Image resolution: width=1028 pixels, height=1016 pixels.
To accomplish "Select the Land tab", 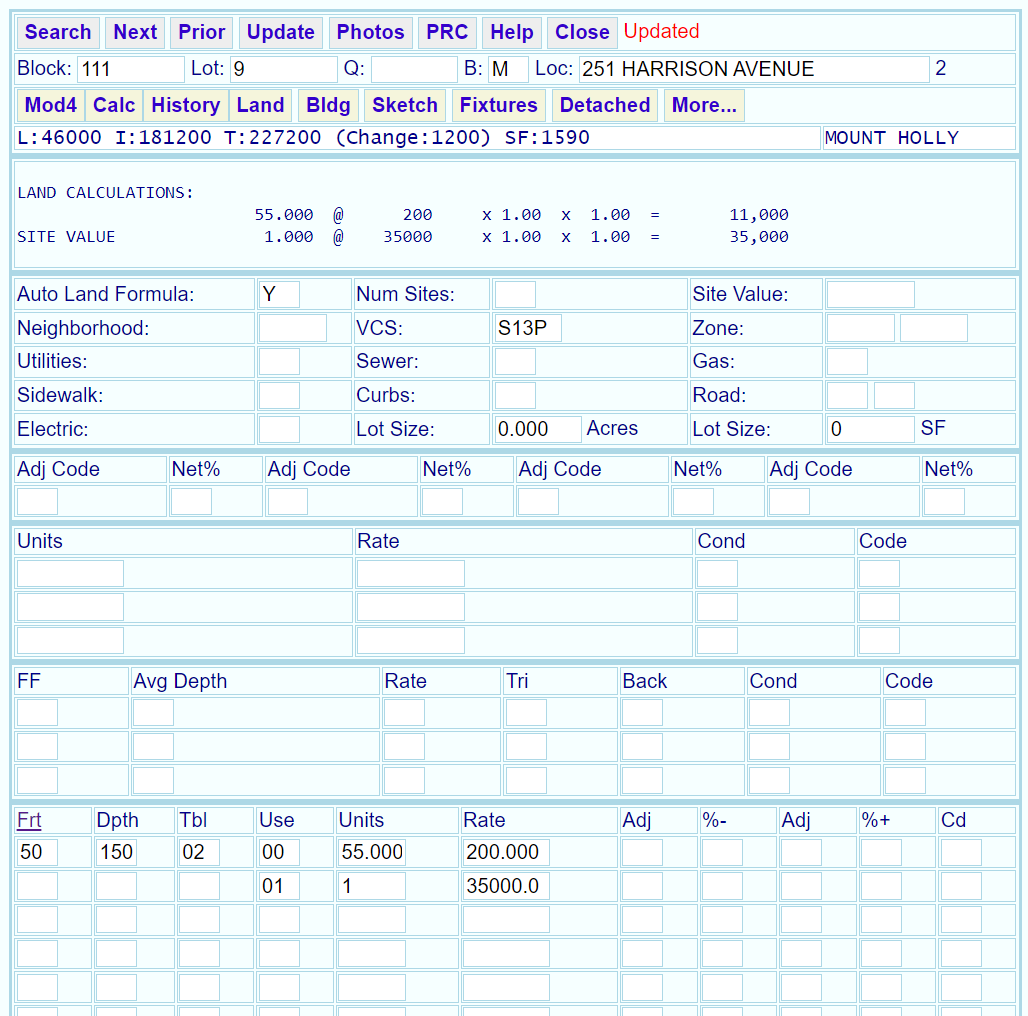I will coord(260,105).
